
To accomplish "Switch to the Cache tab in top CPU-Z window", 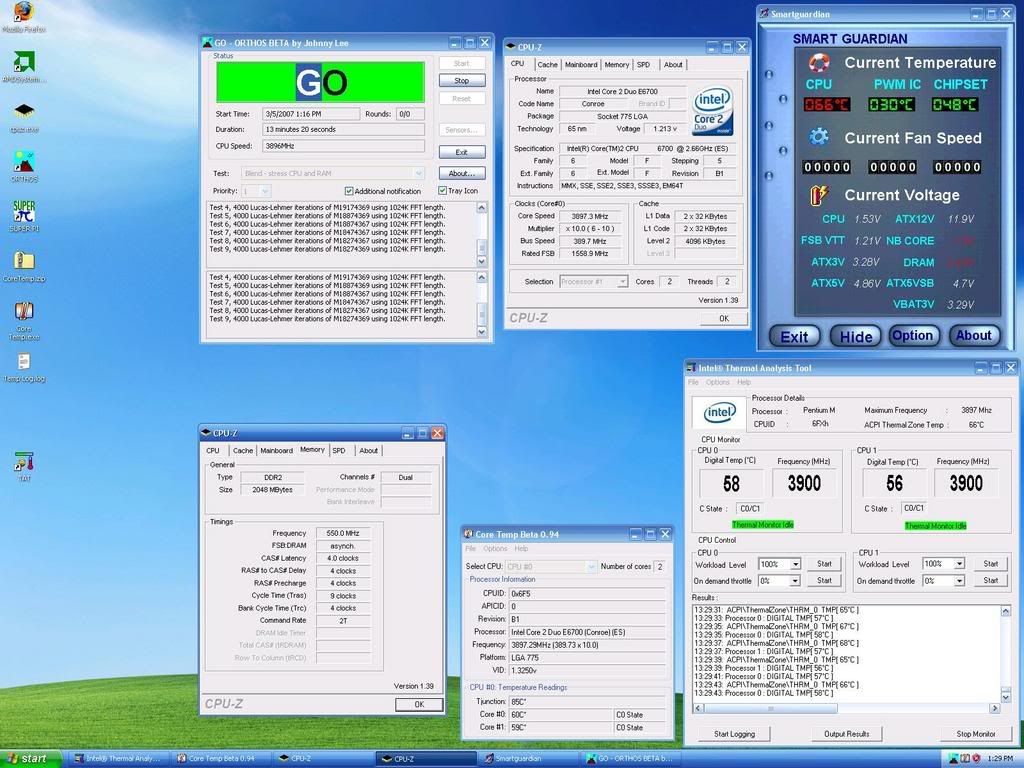I will pyautogui.click(x=547, y=65).
